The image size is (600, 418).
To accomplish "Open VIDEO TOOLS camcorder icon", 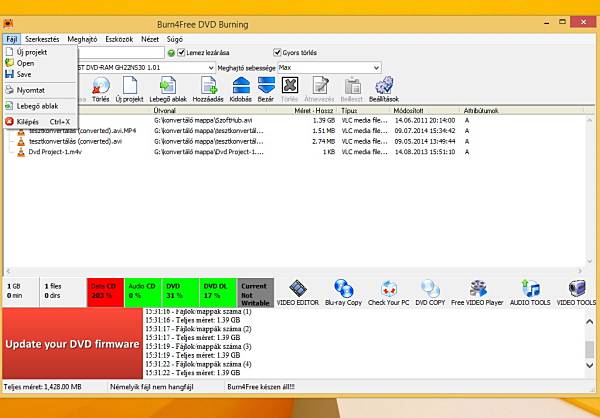I will point(576,288).
